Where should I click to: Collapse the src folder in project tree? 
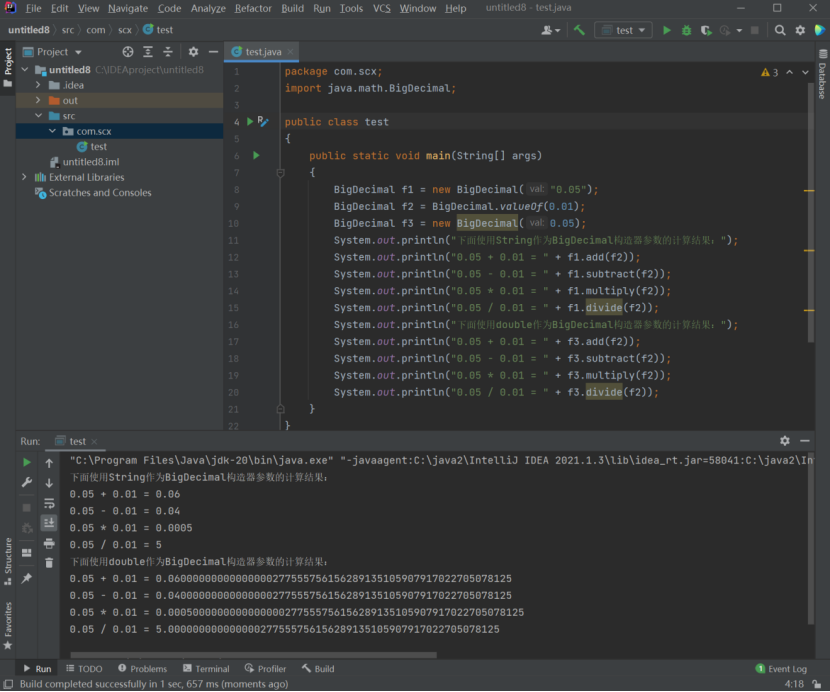[x=38, y=116]
